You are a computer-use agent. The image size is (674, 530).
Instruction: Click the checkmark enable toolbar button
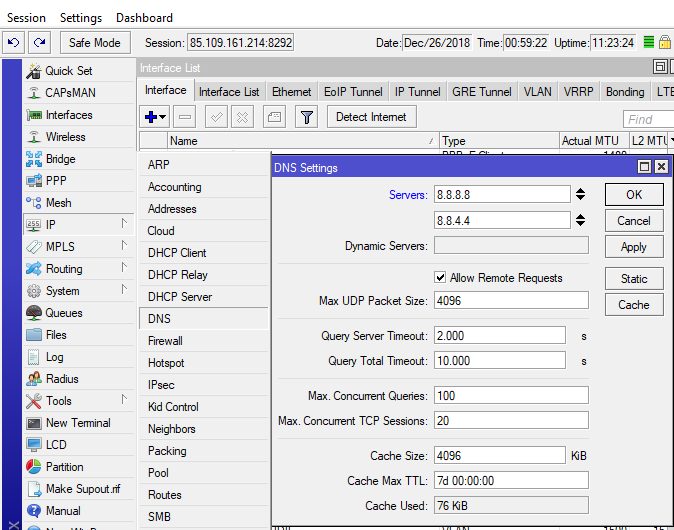coord(216,117)
